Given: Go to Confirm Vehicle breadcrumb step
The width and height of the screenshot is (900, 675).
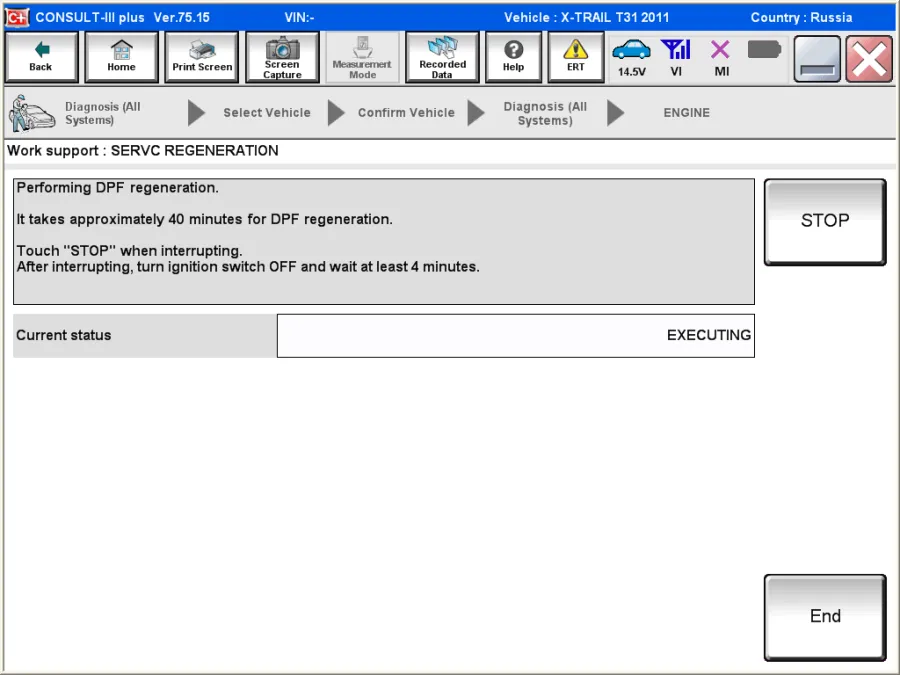Looking at the screenshot, I should pyautogui.click(x=406, y=112).
